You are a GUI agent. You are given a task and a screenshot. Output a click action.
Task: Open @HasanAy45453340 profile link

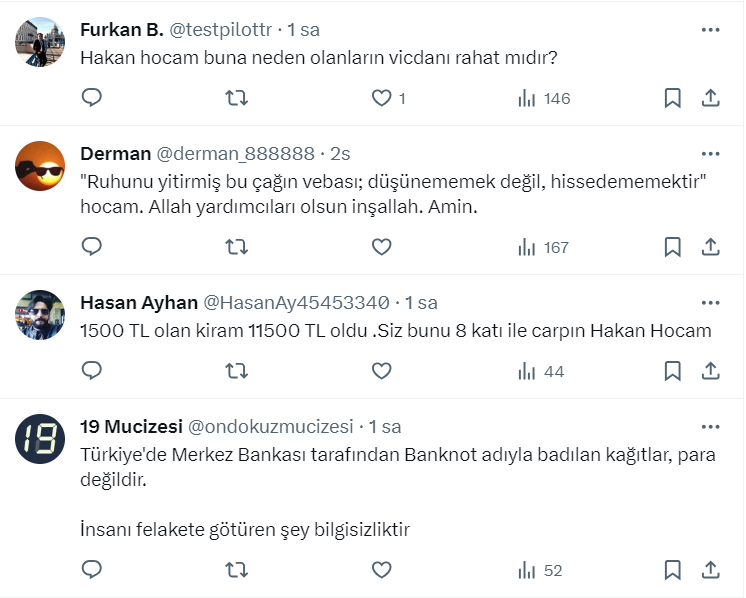[x=296, y=303]
